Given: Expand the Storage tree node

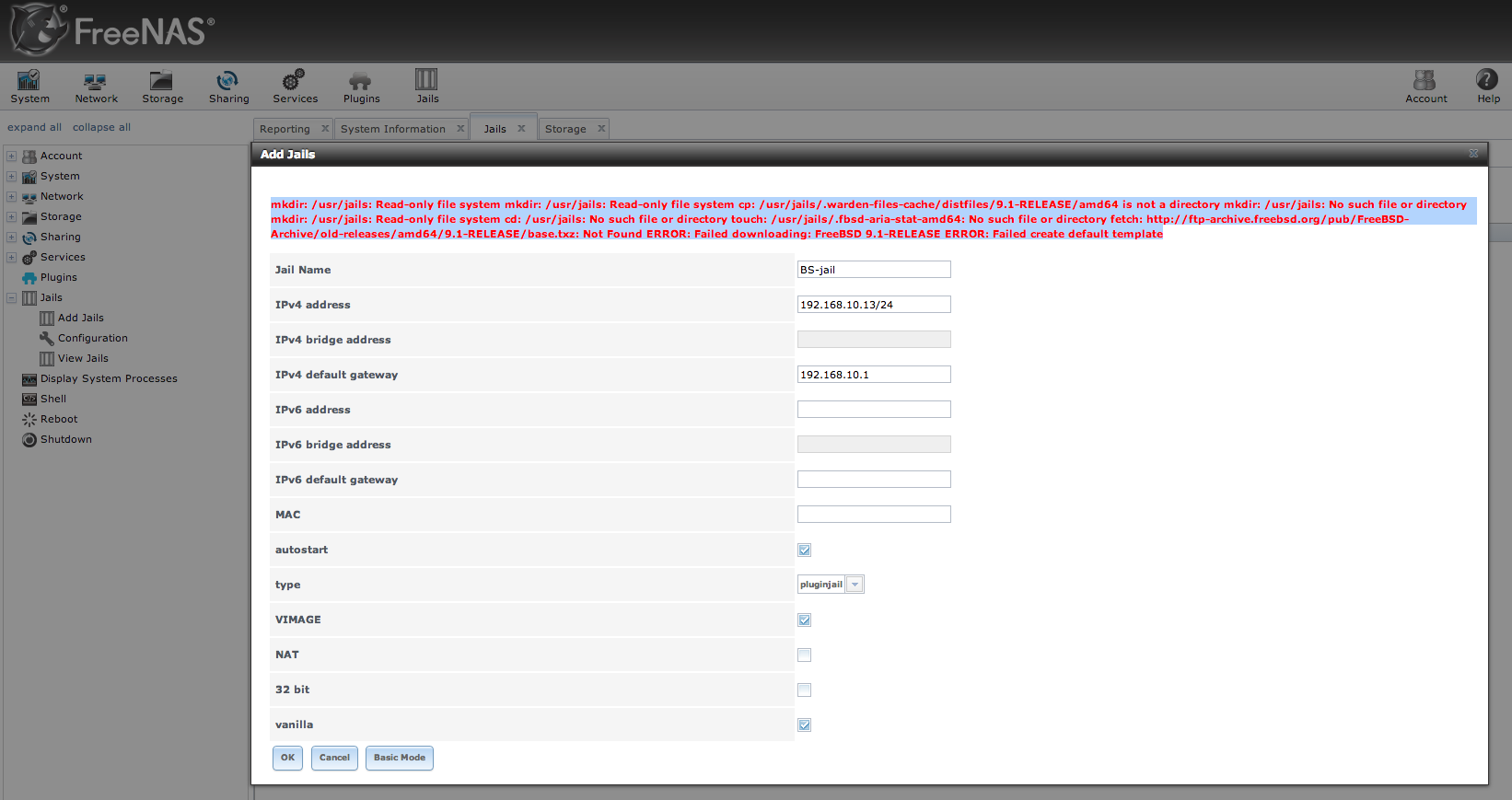Looking at the screenshot, I should pyautogui.click(x=12, y=217).
